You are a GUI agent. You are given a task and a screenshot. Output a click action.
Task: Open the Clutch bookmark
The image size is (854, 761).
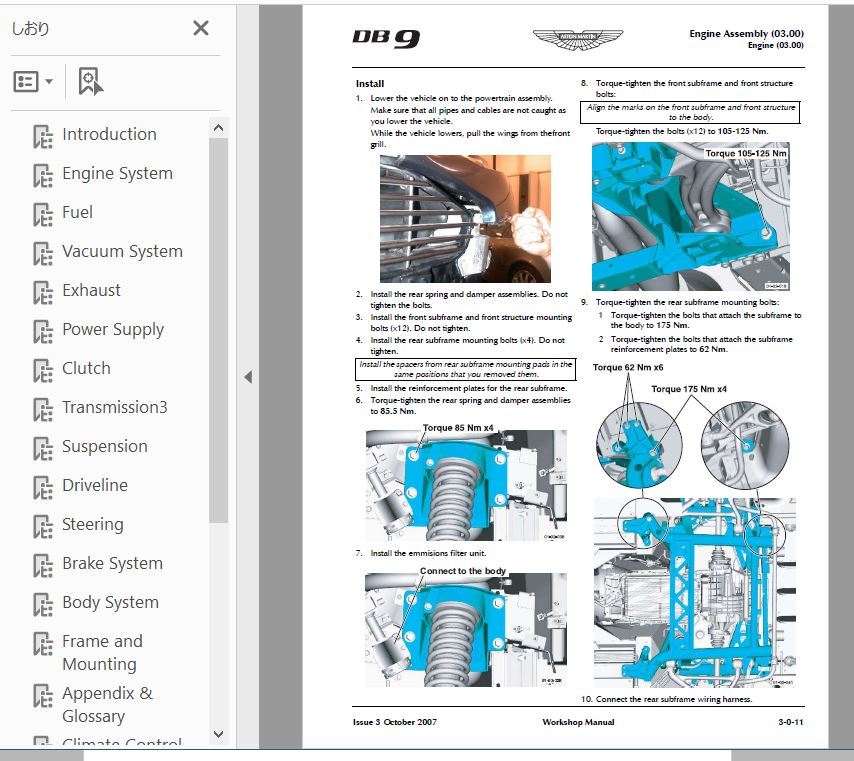pyautogui.click(x=86, y=368)
